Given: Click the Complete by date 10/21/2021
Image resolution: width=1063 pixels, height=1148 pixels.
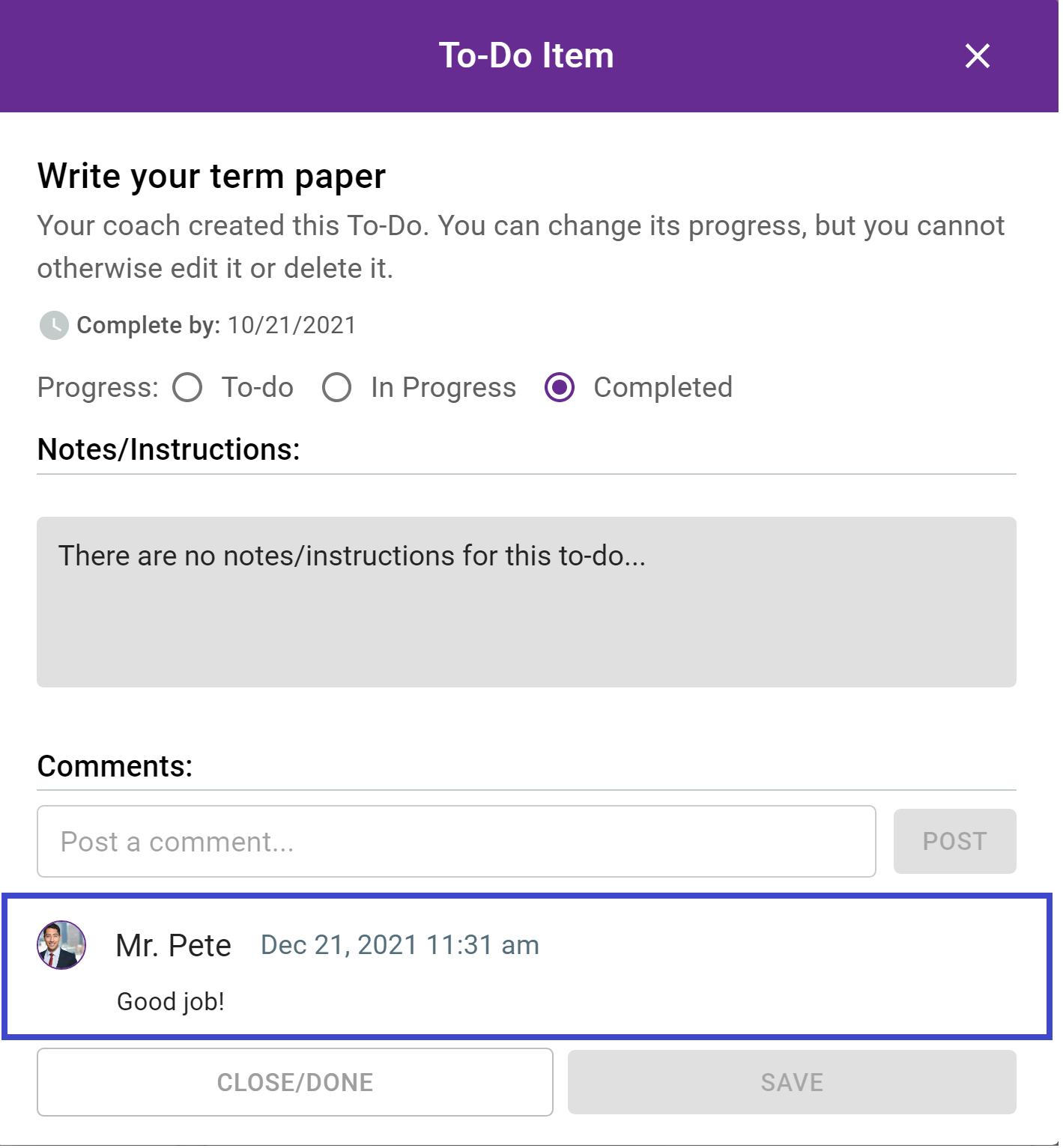Looking at the screenshot, I should (293, 327).
